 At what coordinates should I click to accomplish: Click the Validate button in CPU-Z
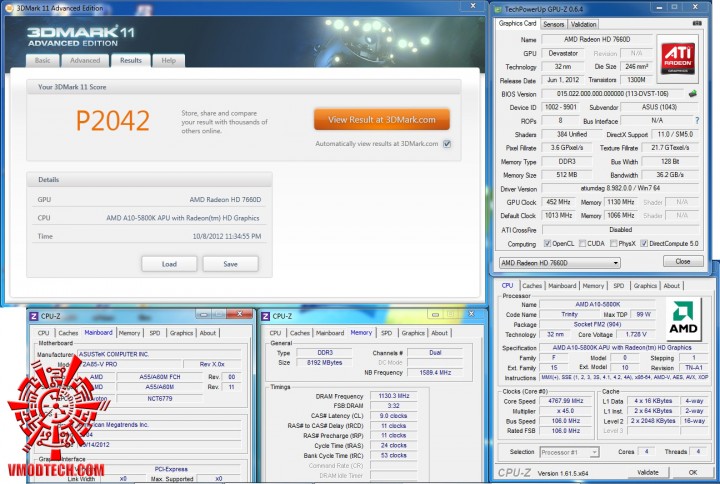(647, 472)
